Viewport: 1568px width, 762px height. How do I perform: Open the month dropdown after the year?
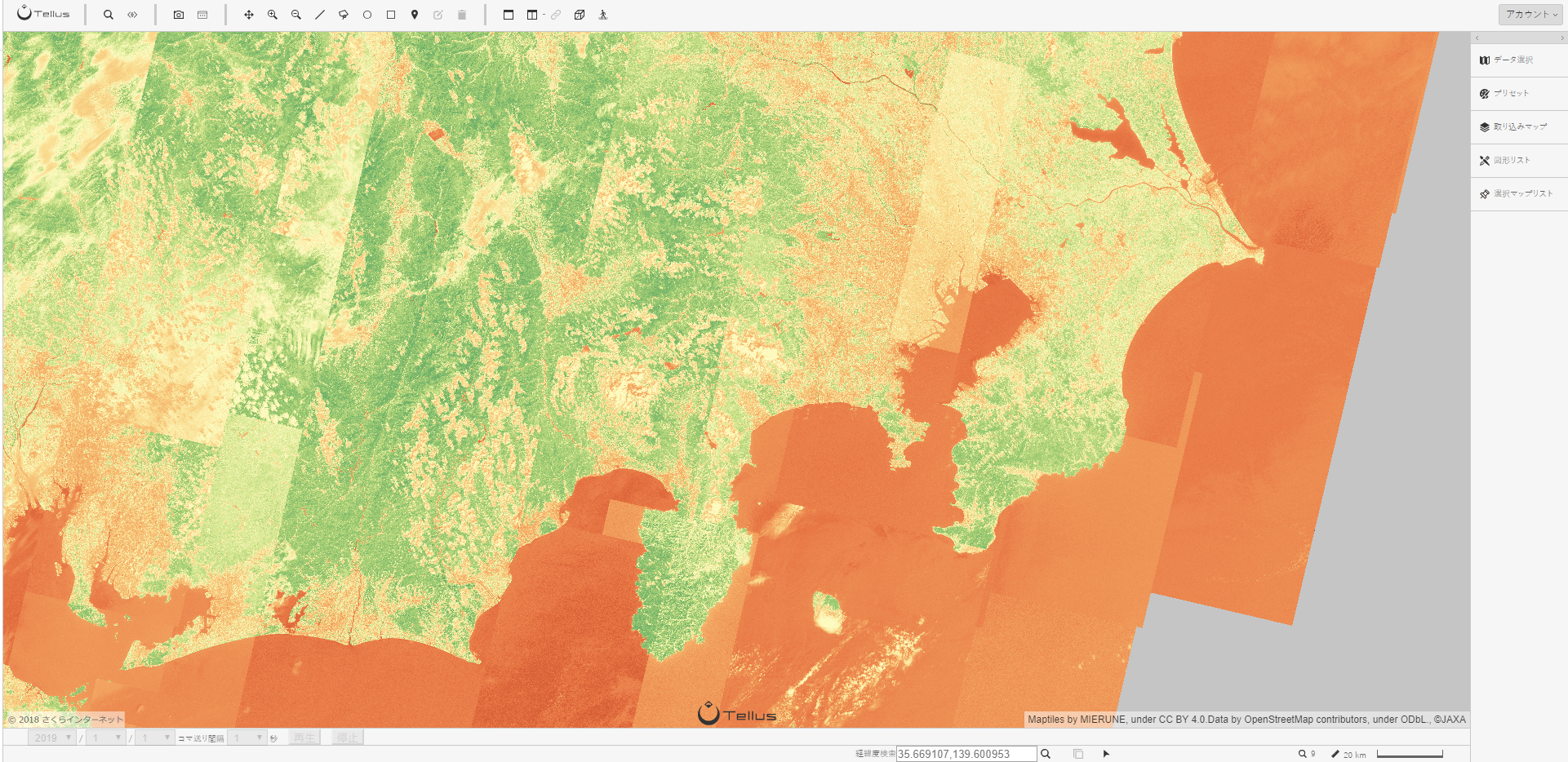tap(106, 738)
